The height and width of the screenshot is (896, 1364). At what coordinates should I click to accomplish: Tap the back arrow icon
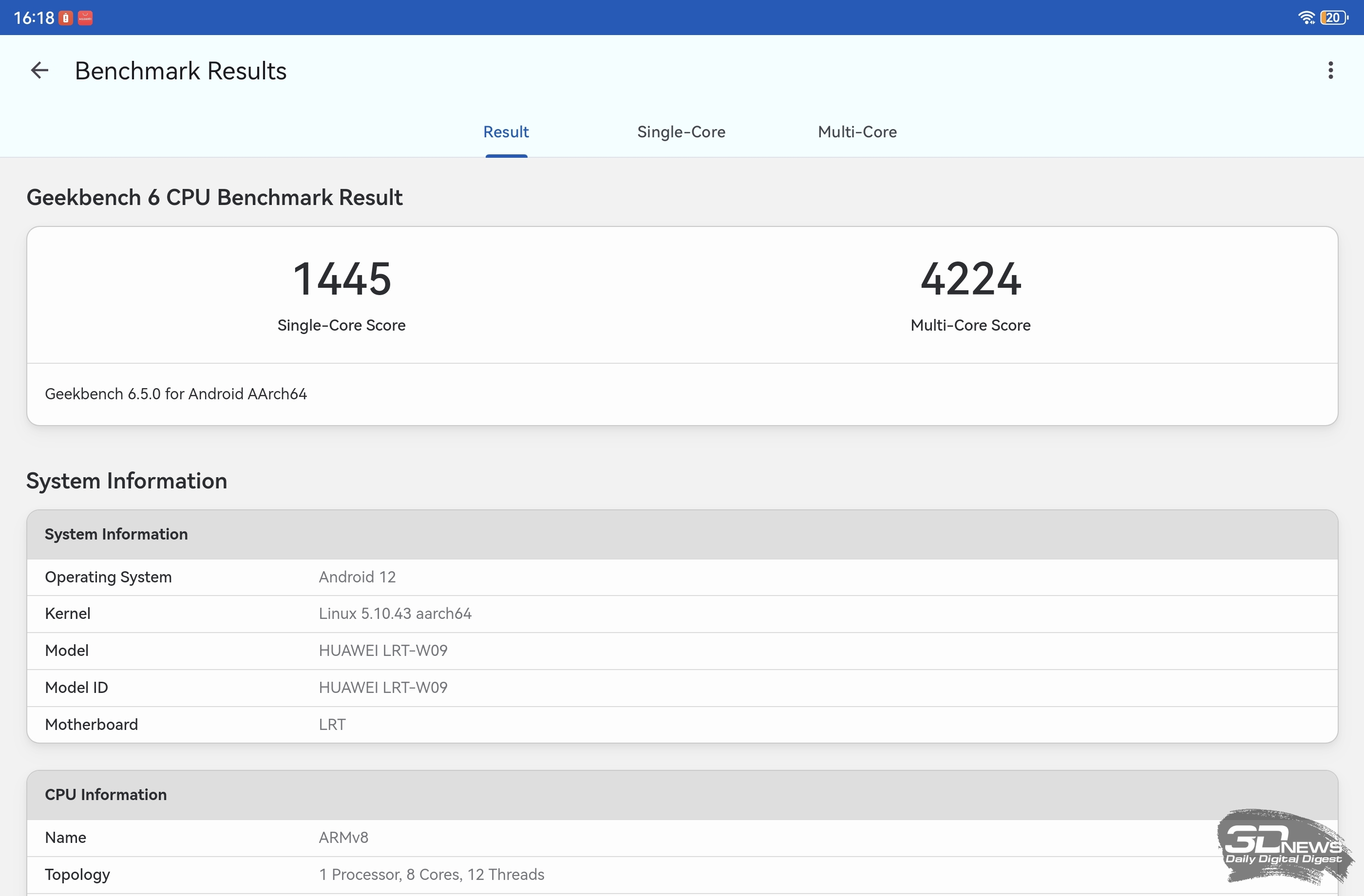click(39, 71)
